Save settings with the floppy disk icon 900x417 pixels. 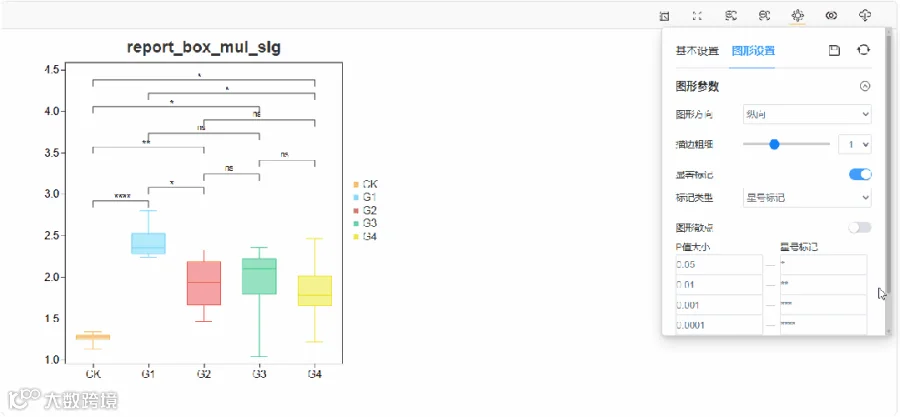point(835,50)
